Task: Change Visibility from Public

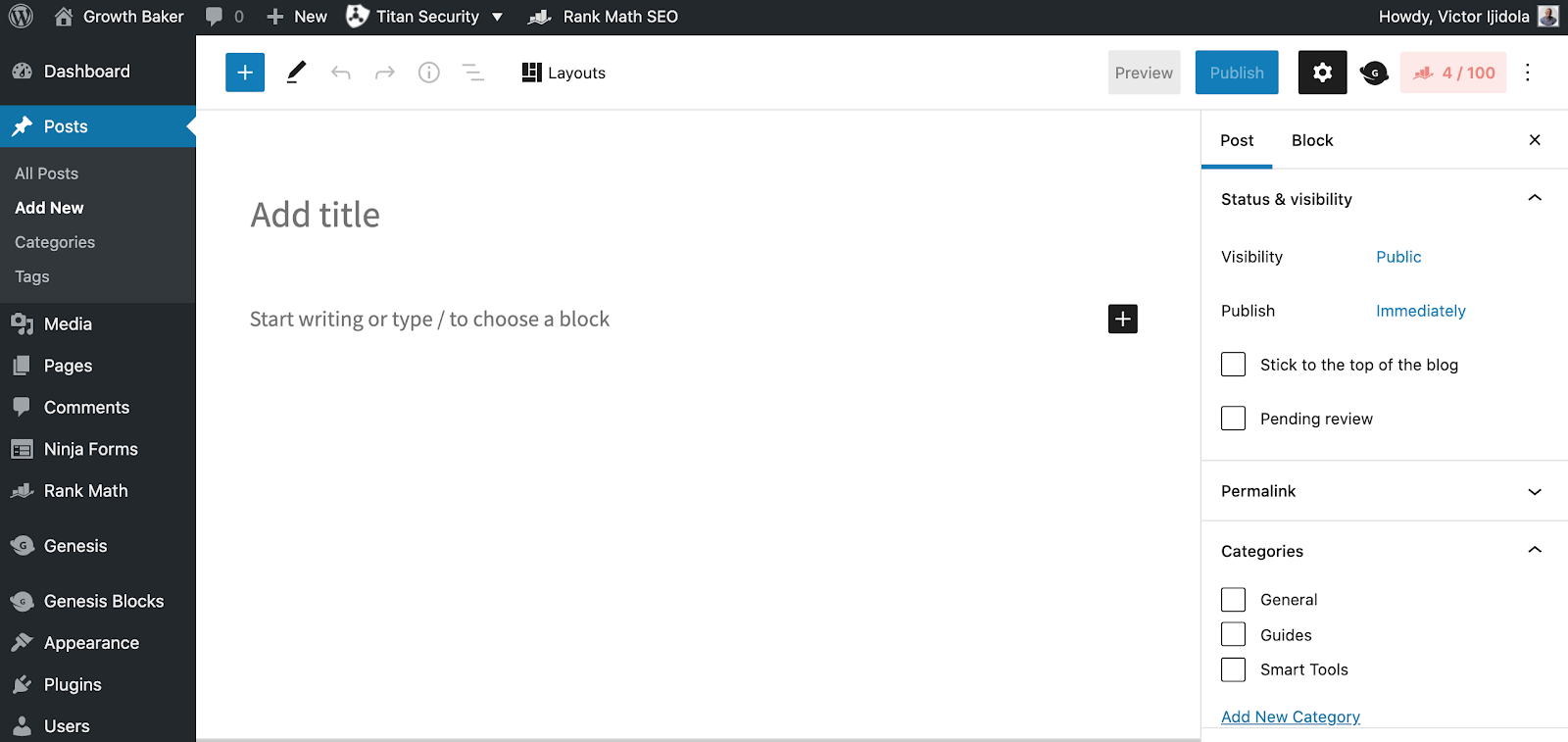Action: click(1398, 257)
